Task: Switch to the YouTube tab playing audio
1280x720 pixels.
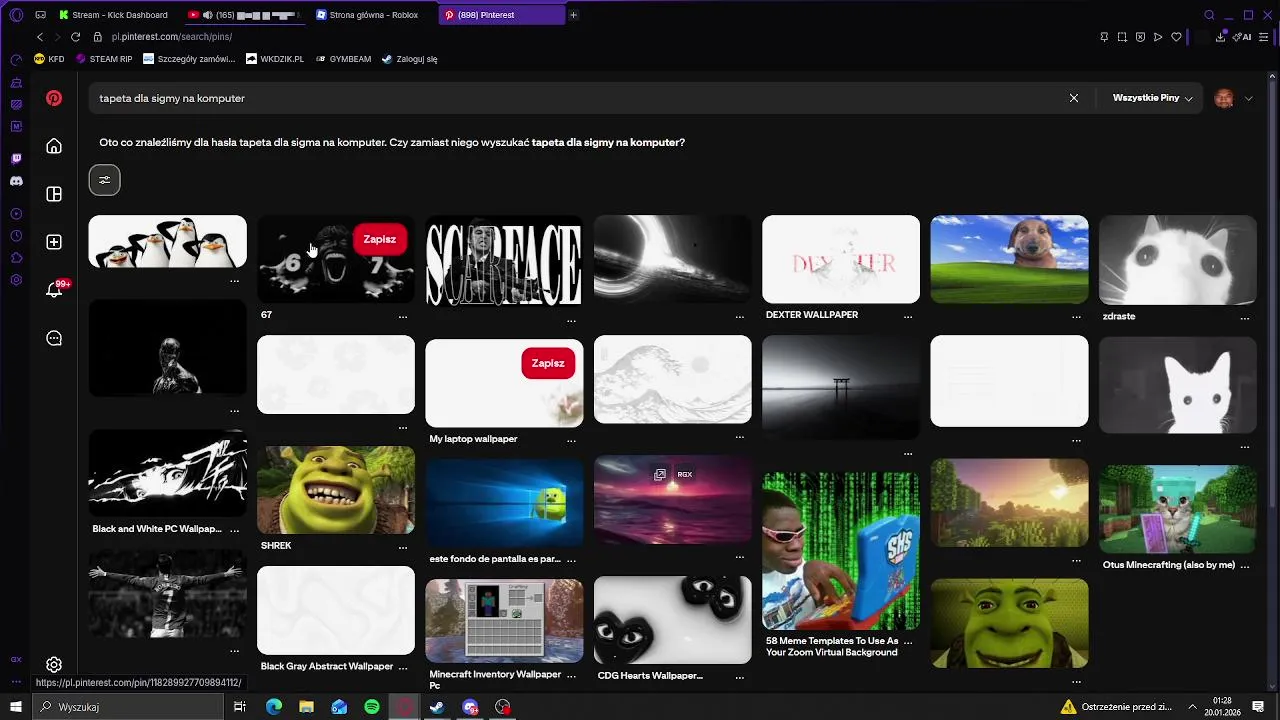Action: tap(246, 15)
